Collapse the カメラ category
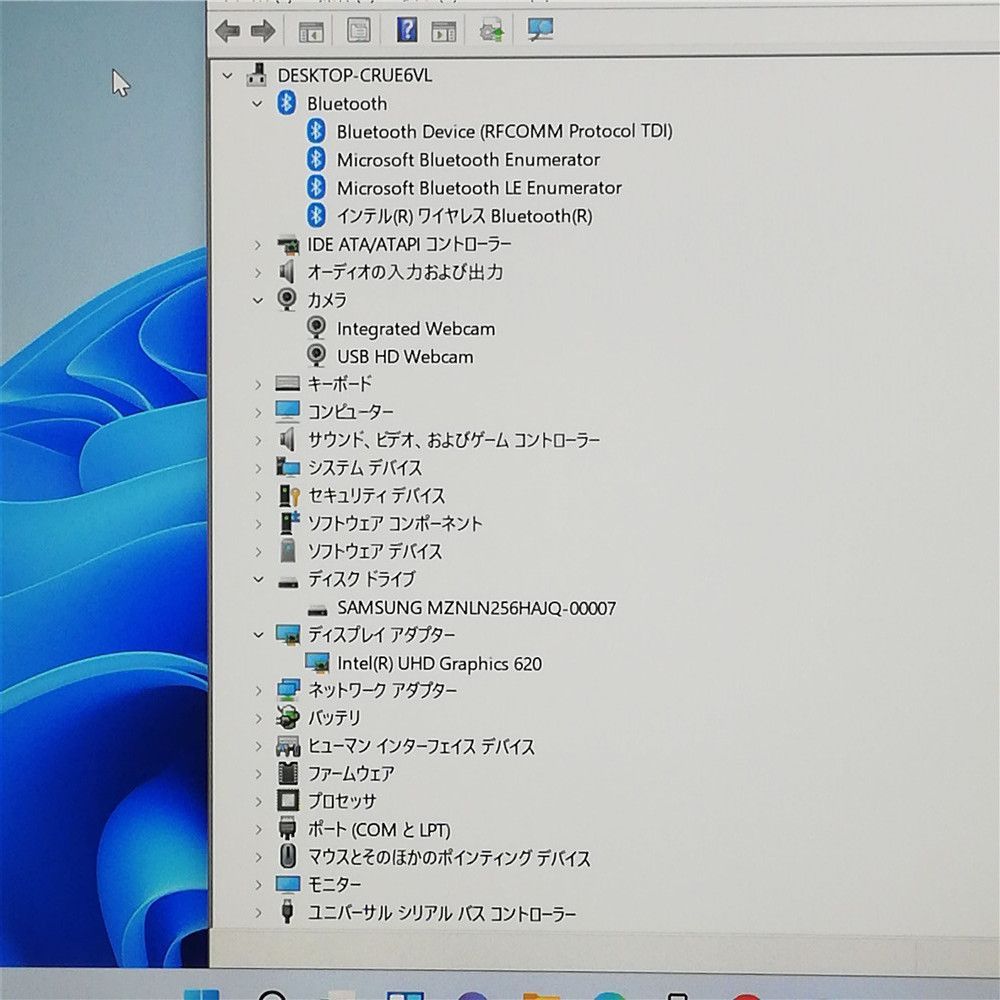Screen dimensions: 1000x1000 (257, 300)
